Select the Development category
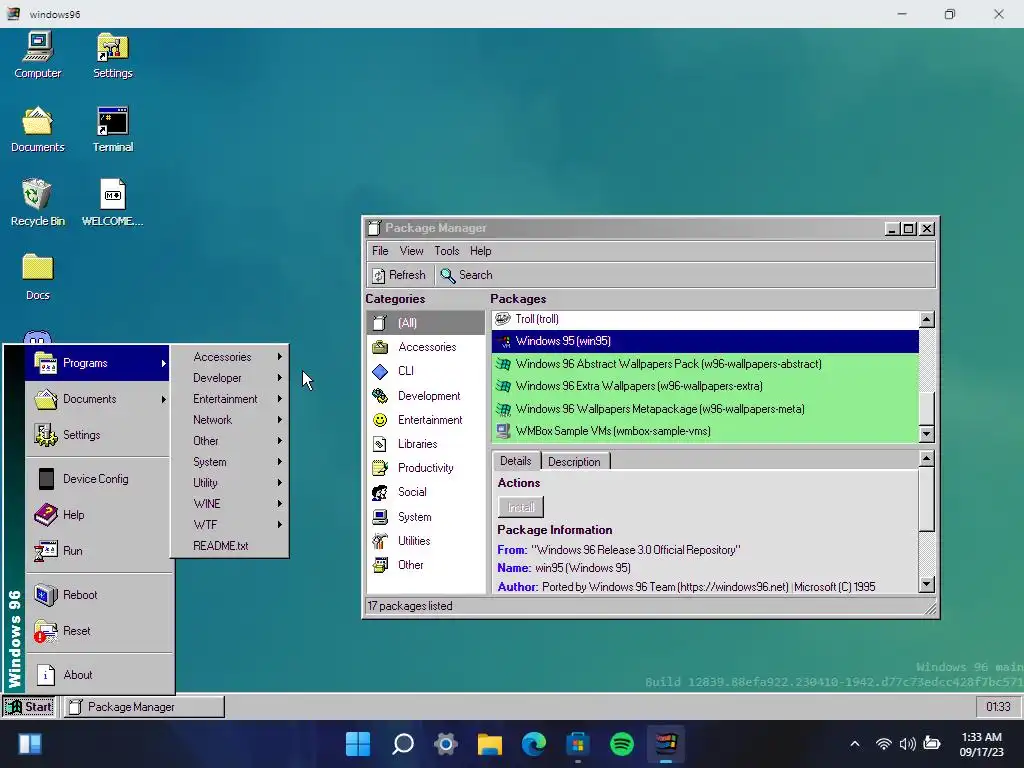This screenshot has width=1024, height=768. point(426,396)
